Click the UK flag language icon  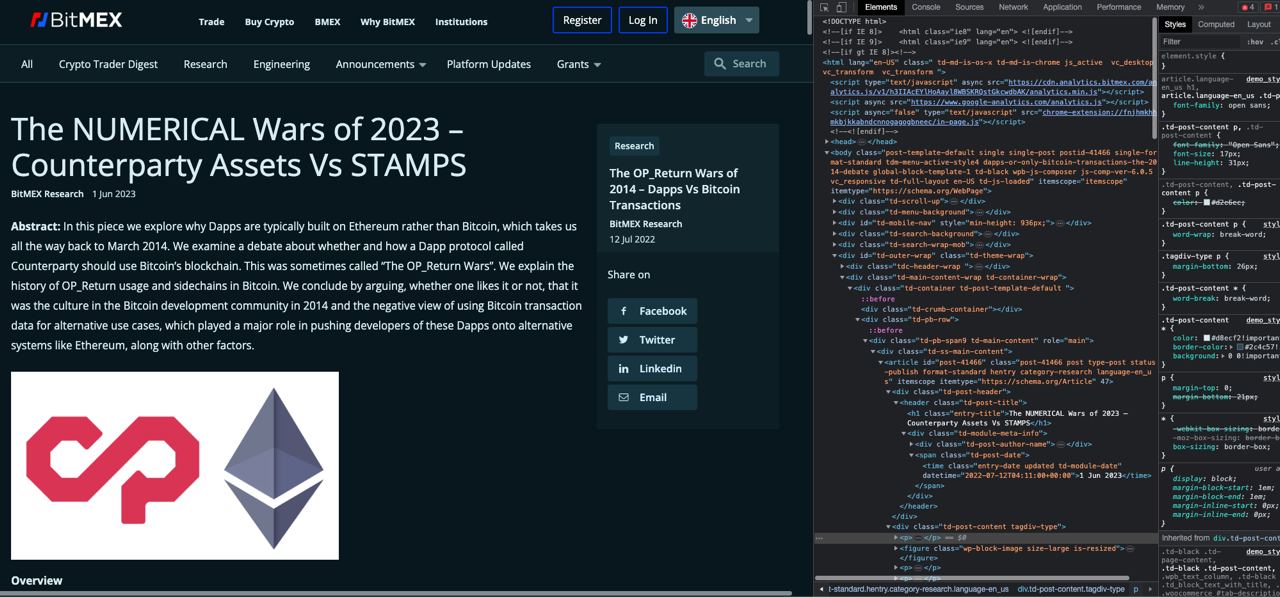click(x=689, y=20)
